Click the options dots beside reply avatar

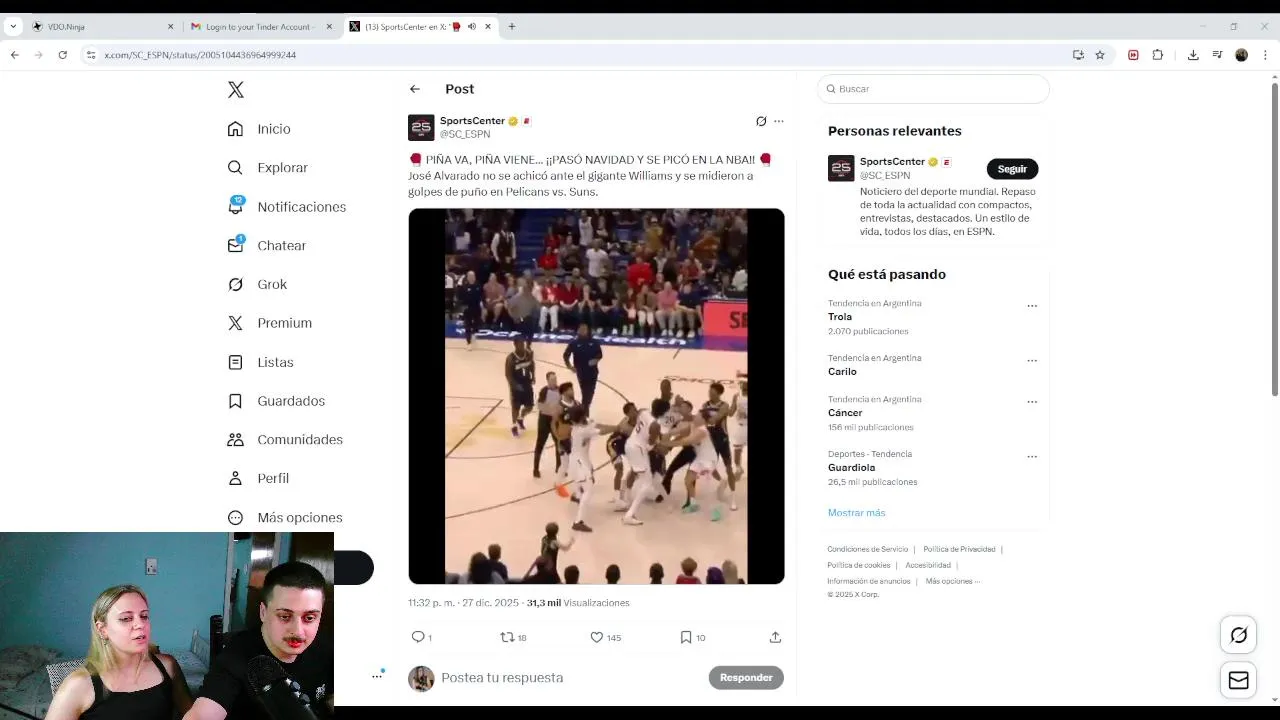[377, 676]
